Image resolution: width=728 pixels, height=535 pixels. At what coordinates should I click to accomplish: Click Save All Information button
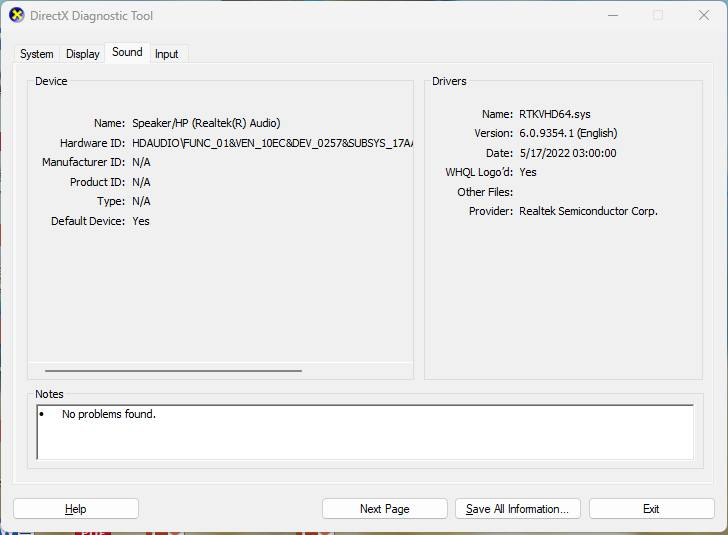click(x=517, y=509)
